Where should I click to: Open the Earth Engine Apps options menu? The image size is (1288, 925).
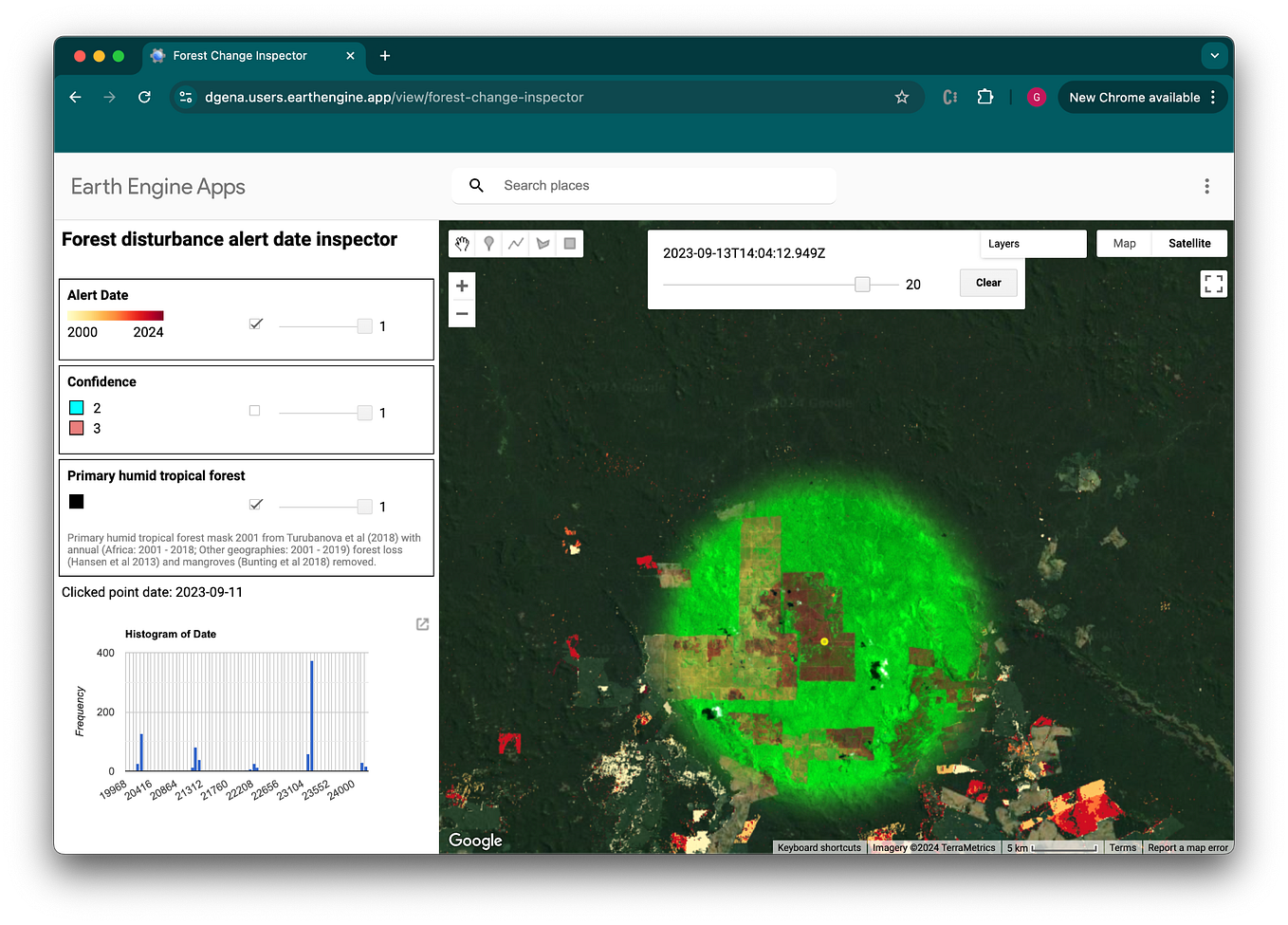(1206, 186)
